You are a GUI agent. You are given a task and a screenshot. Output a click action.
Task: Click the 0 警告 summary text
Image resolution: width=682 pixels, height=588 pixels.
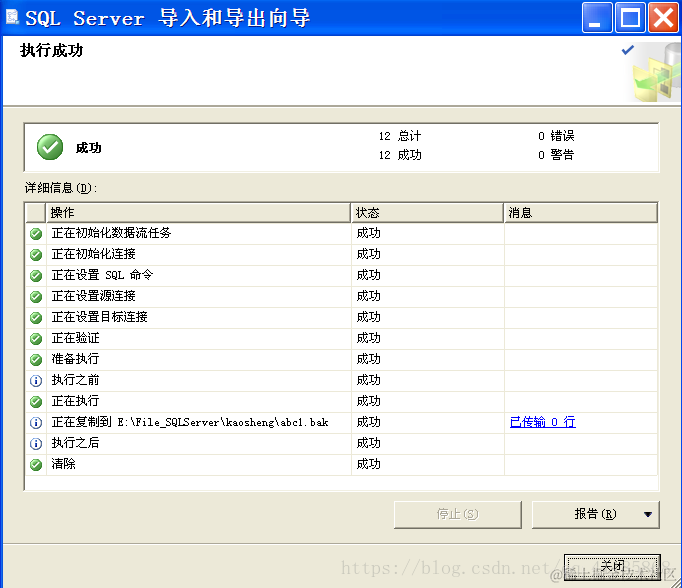[x=556, y=155]
